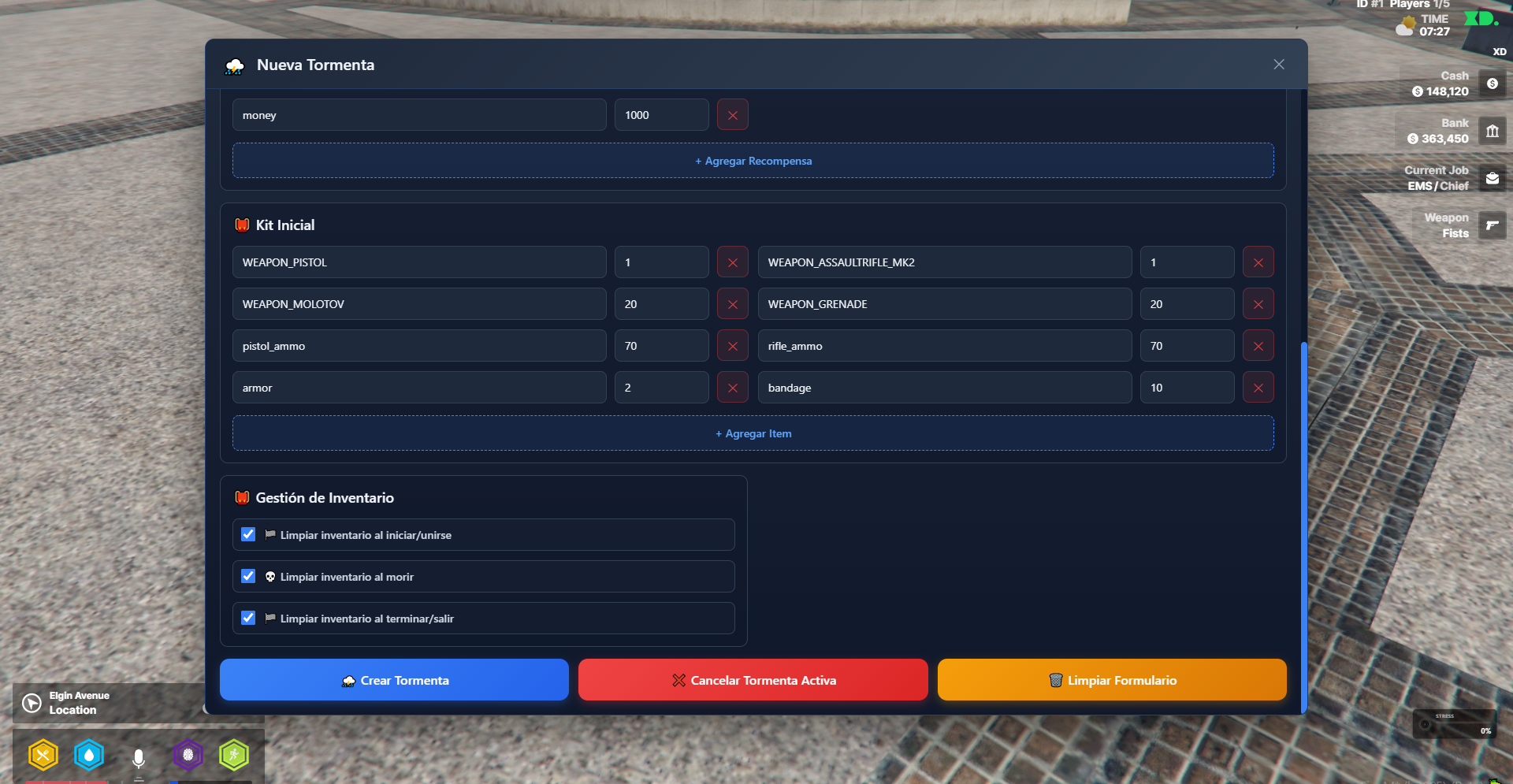The width and height of the screenshot is (1513, 784).
Task: Click the Cash value 148,120
Action: [x=1447, y=91]
